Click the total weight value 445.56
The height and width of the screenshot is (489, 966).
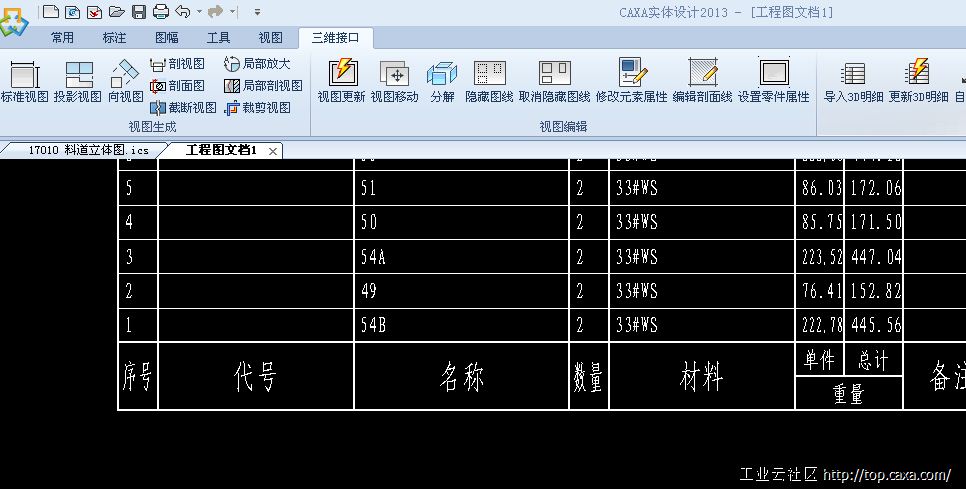coord(875,325)
